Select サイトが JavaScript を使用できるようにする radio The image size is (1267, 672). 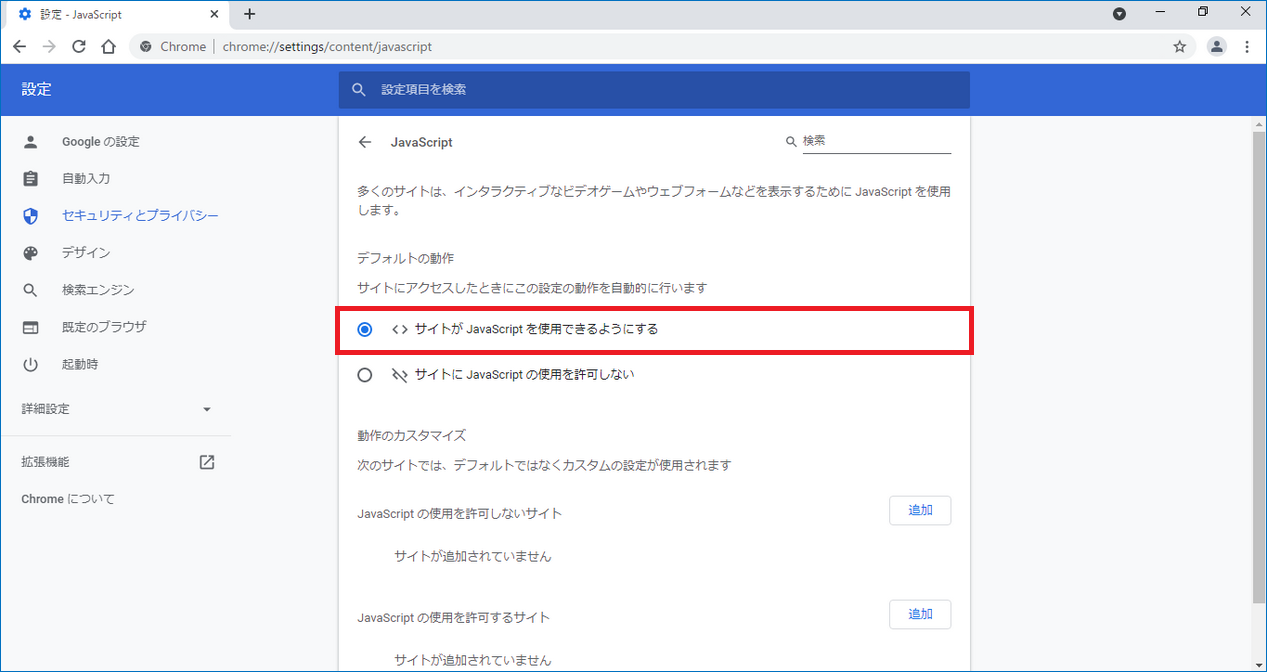click(x=365, y=329)
